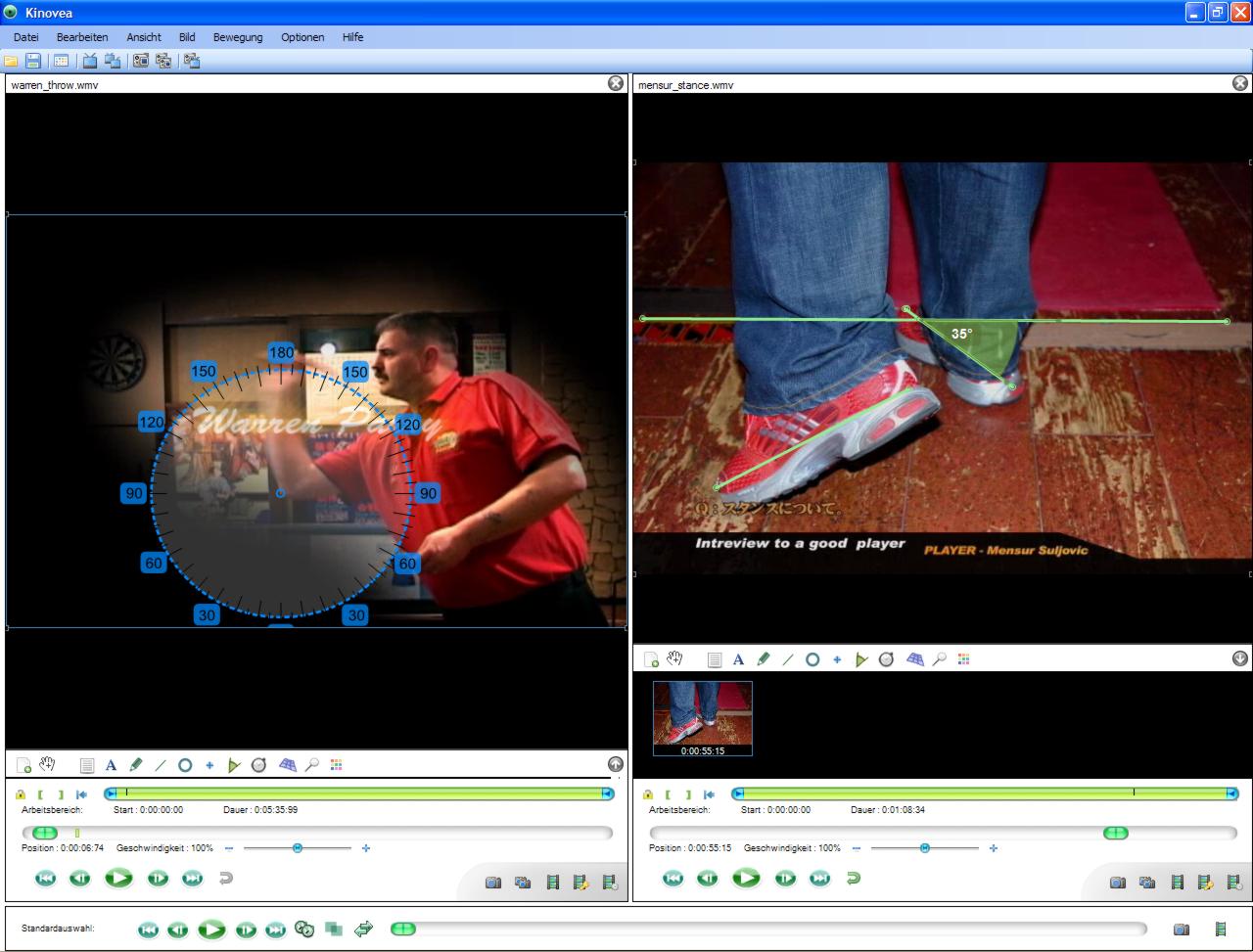Screen dimensions: 1253x952
Task: Show comments page icon in right player
Action: 715,660
